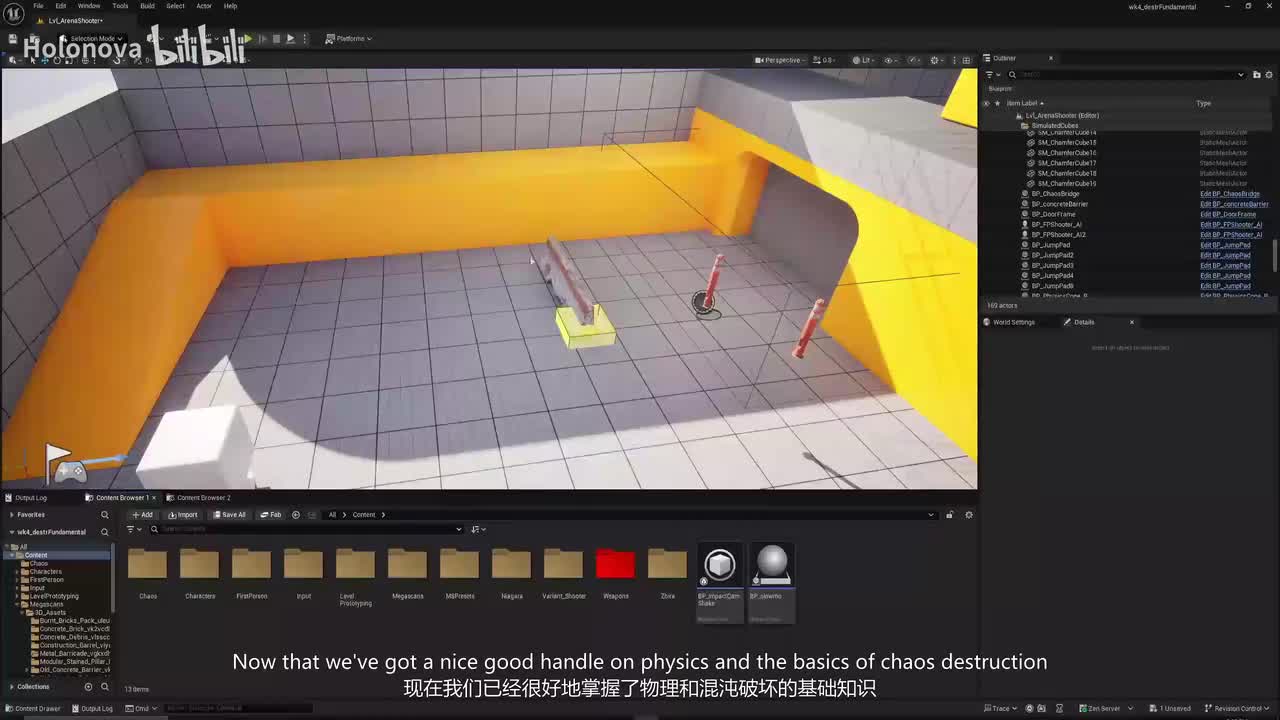Toggle Outliner visibility eye column header
This screenshot has height=720, width=1280.
(x=986, y=103)
